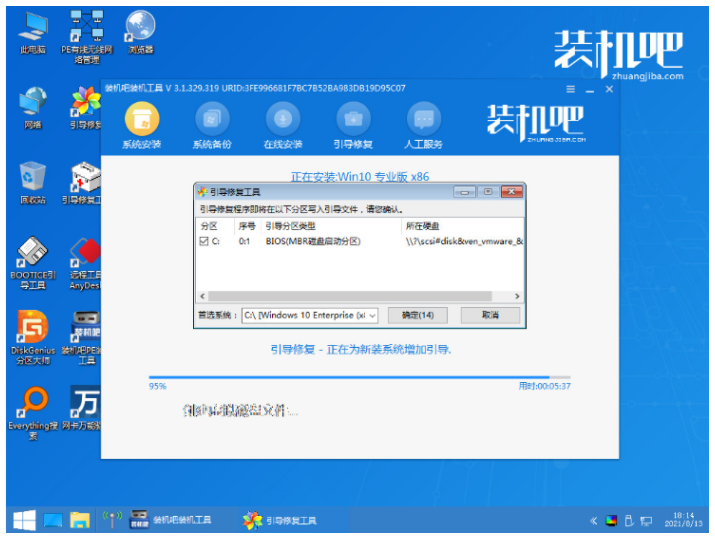Open the 回收站 recycle bin icon
The width and height of the screenshot is (715, 538).
[x=33, y=182]
